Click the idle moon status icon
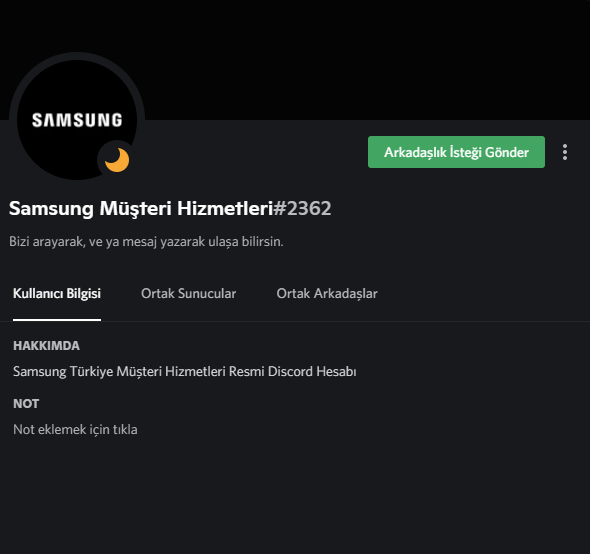Viewport: 590px width, 554px height. (117, 160)
